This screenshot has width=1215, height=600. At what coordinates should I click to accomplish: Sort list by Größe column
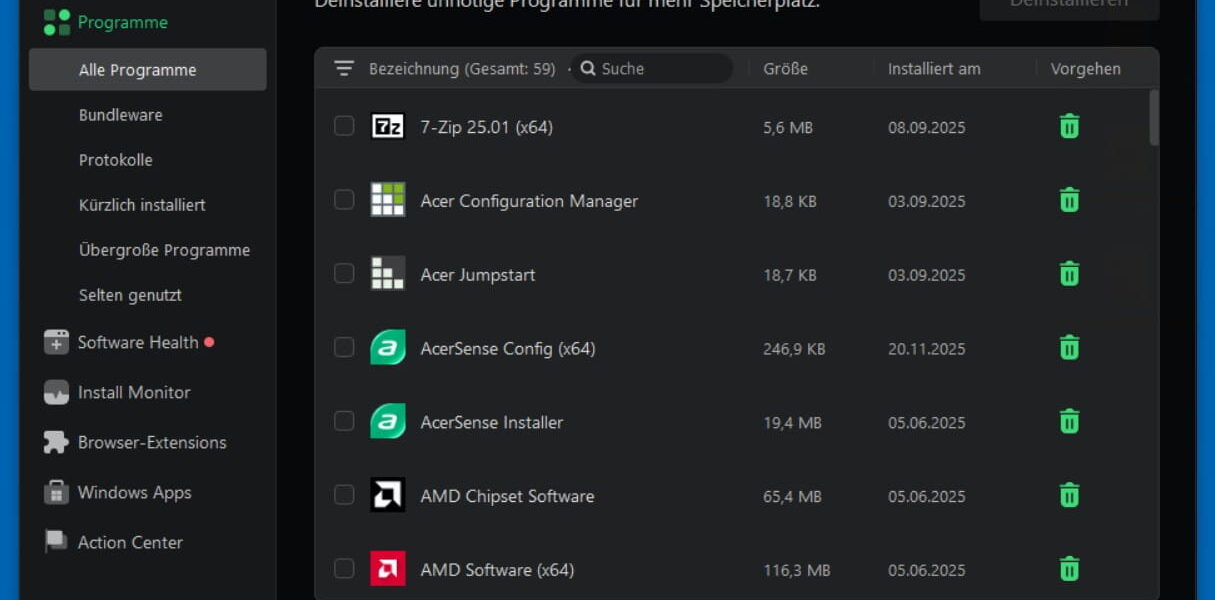pos(785,69)
